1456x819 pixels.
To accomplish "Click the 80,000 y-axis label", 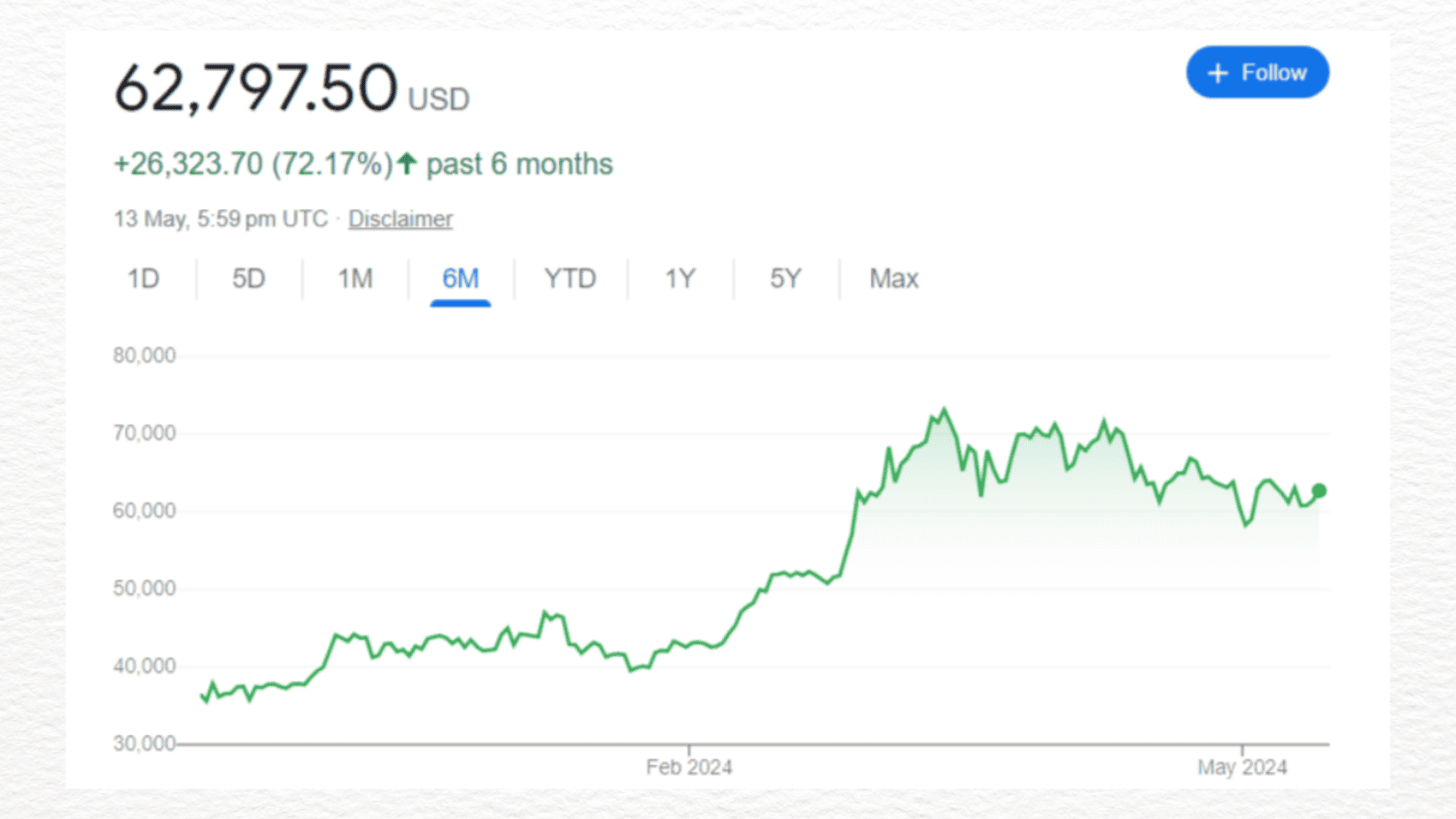I will point(144,355).
